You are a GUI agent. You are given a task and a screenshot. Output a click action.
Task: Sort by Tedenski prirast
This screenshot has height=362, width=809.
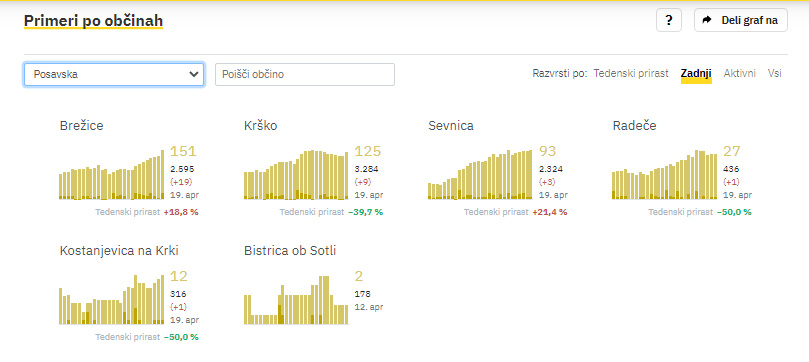(631, 73)
